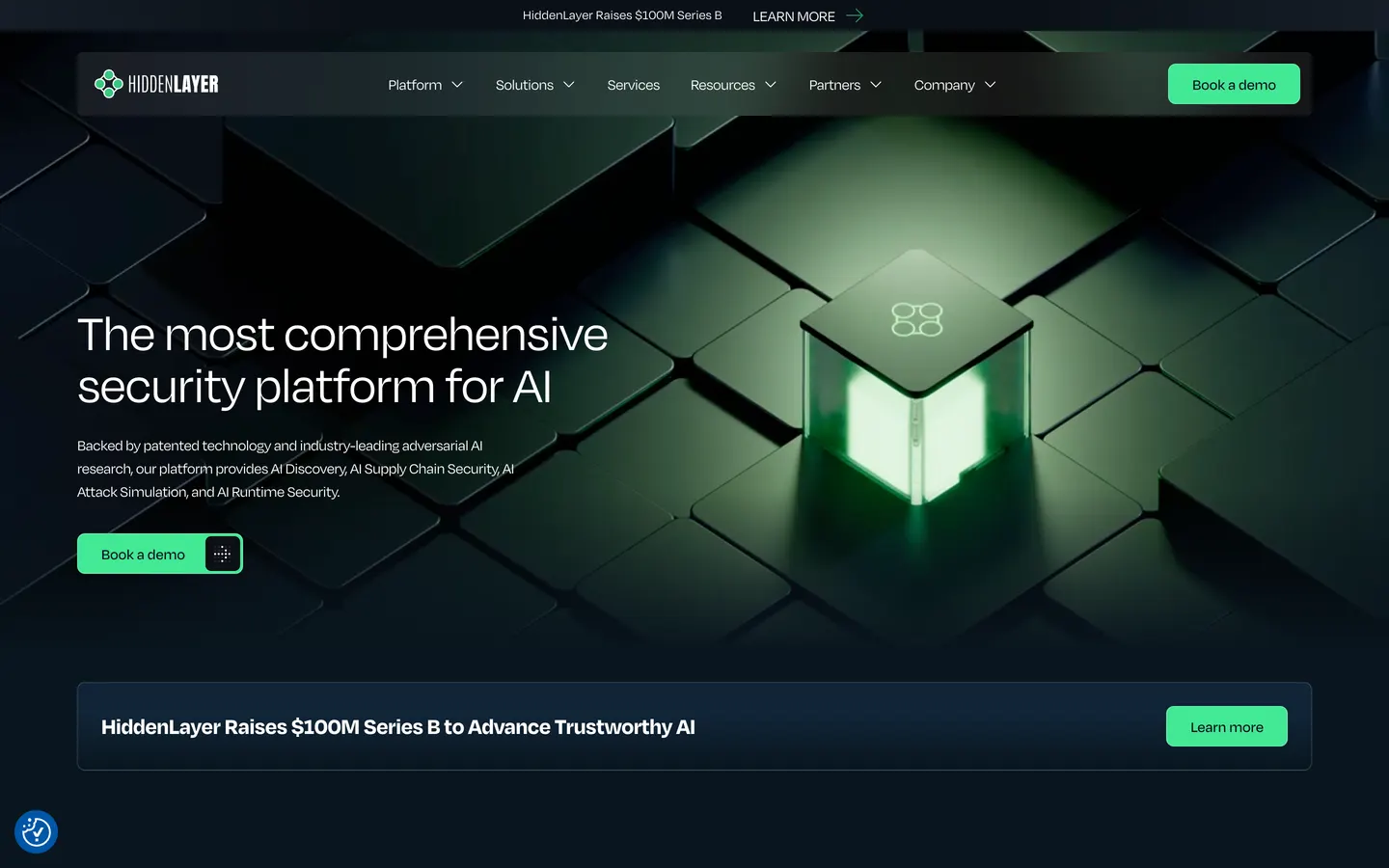Expand the Solutions dropdown chevron

click(x=569, y=85)
